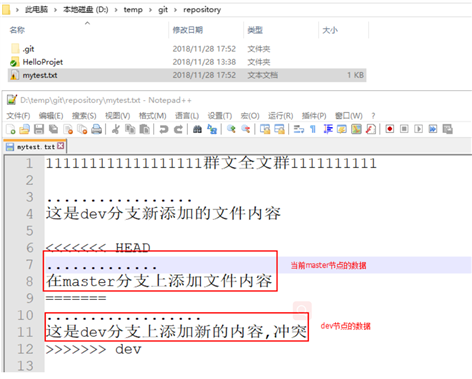472x379 pixels.
Task: Click the Undo arrow icon
Action: [x=163, y=129]
